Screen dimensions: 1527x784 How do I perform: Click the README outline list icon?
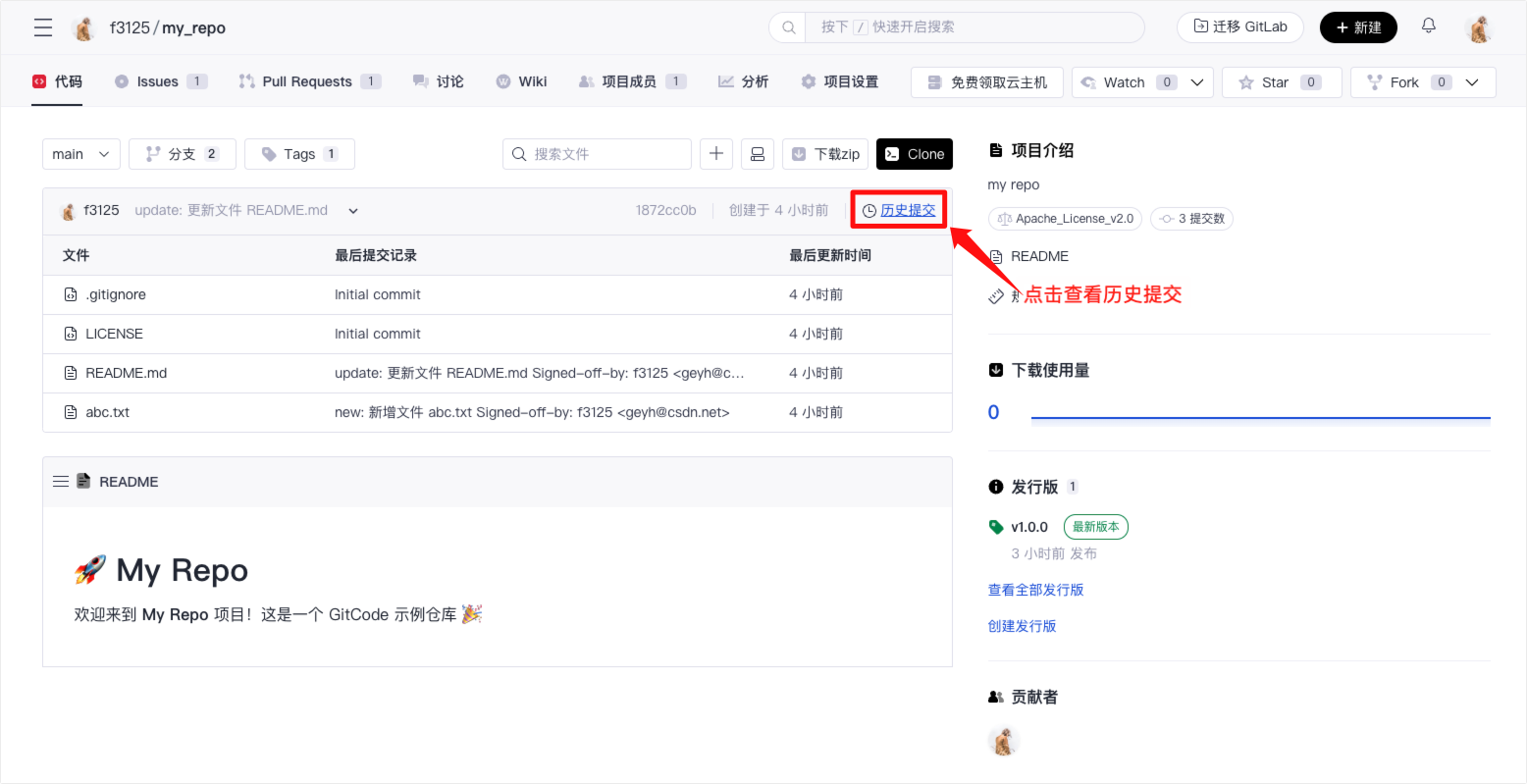61,482
